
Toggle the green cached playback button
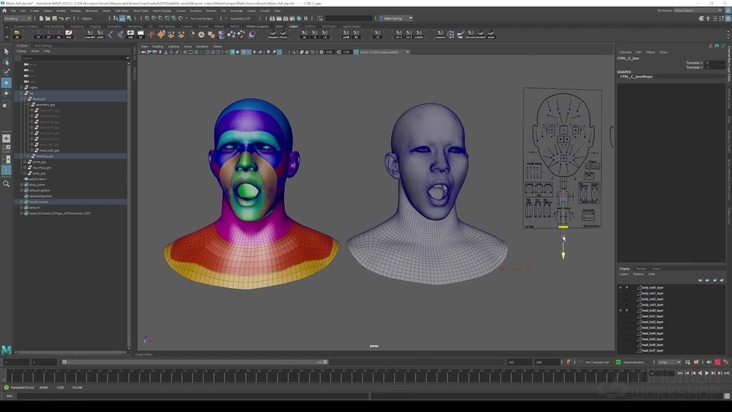tap(618, 362)
